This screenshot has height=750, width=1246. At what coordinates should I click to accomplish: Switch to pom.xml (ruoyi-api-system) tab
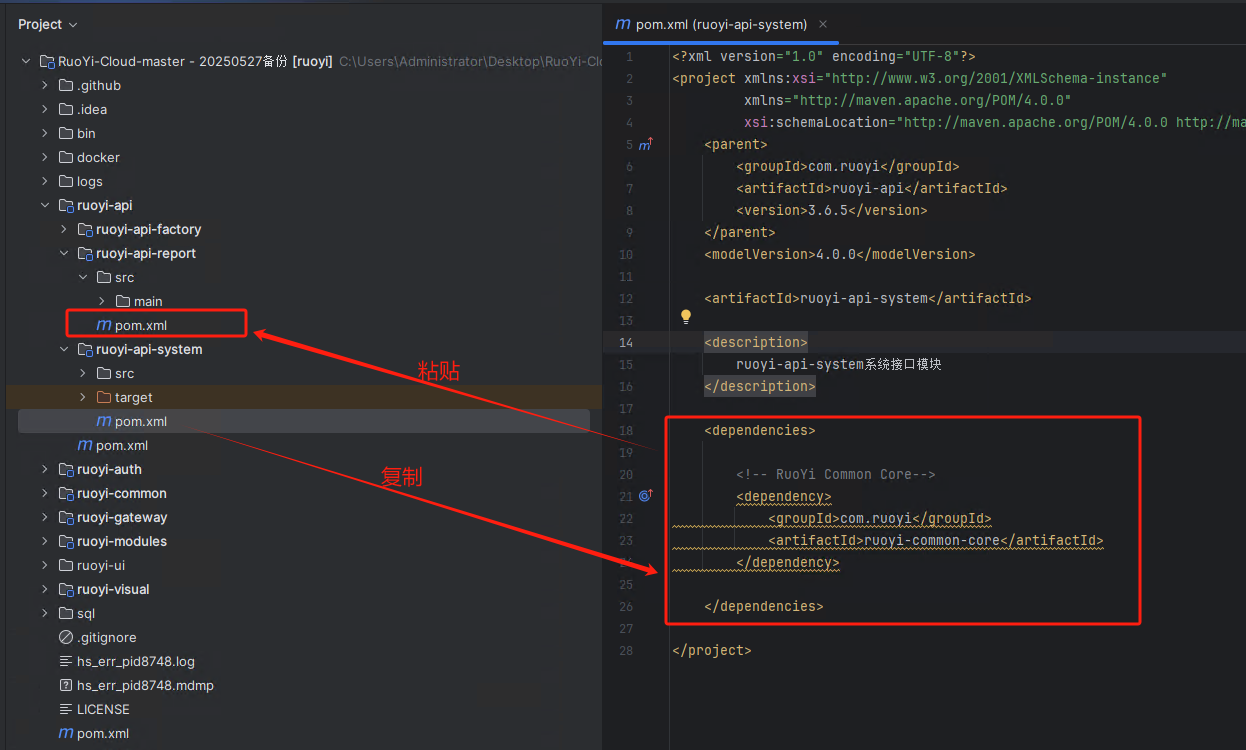(722, 24)
